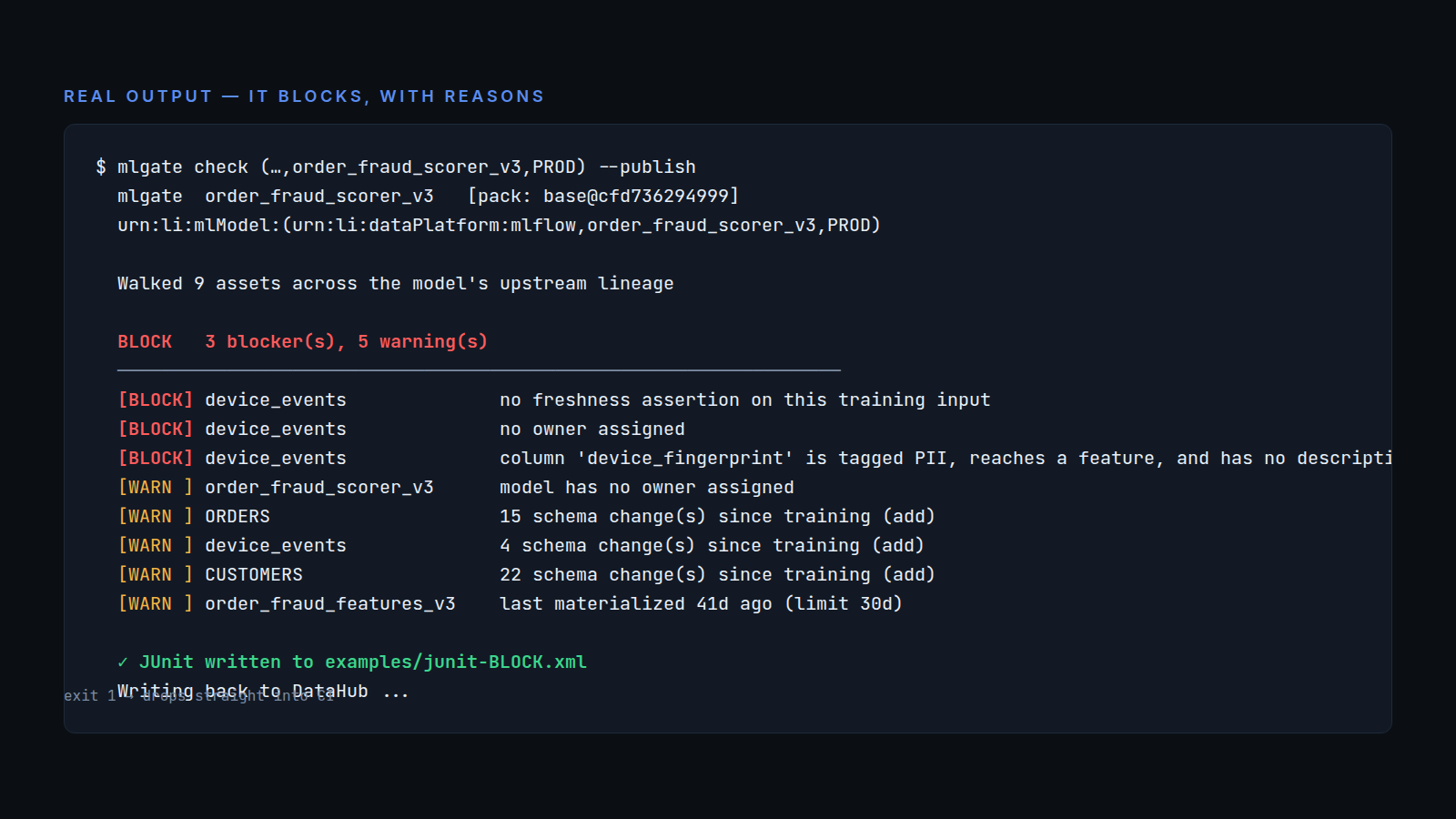
Task: Click the [BLOCK] tag beside 'no owner assigned'
Action: 156,430
